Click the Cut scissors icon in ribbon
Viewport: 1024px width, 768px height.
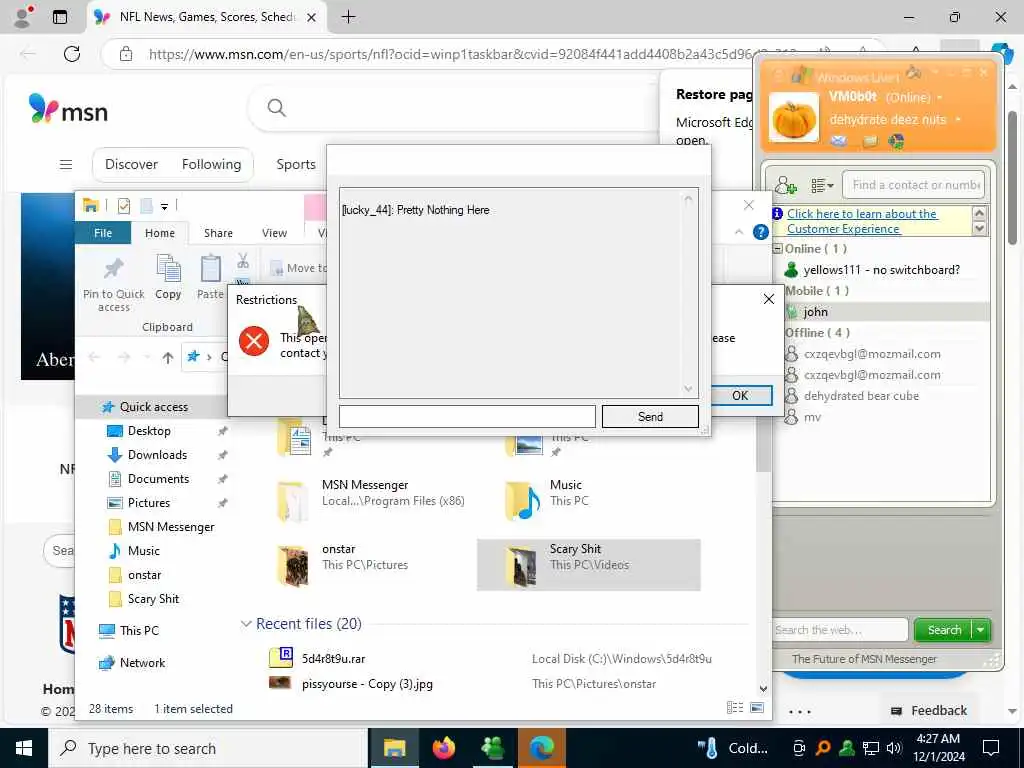243,261
